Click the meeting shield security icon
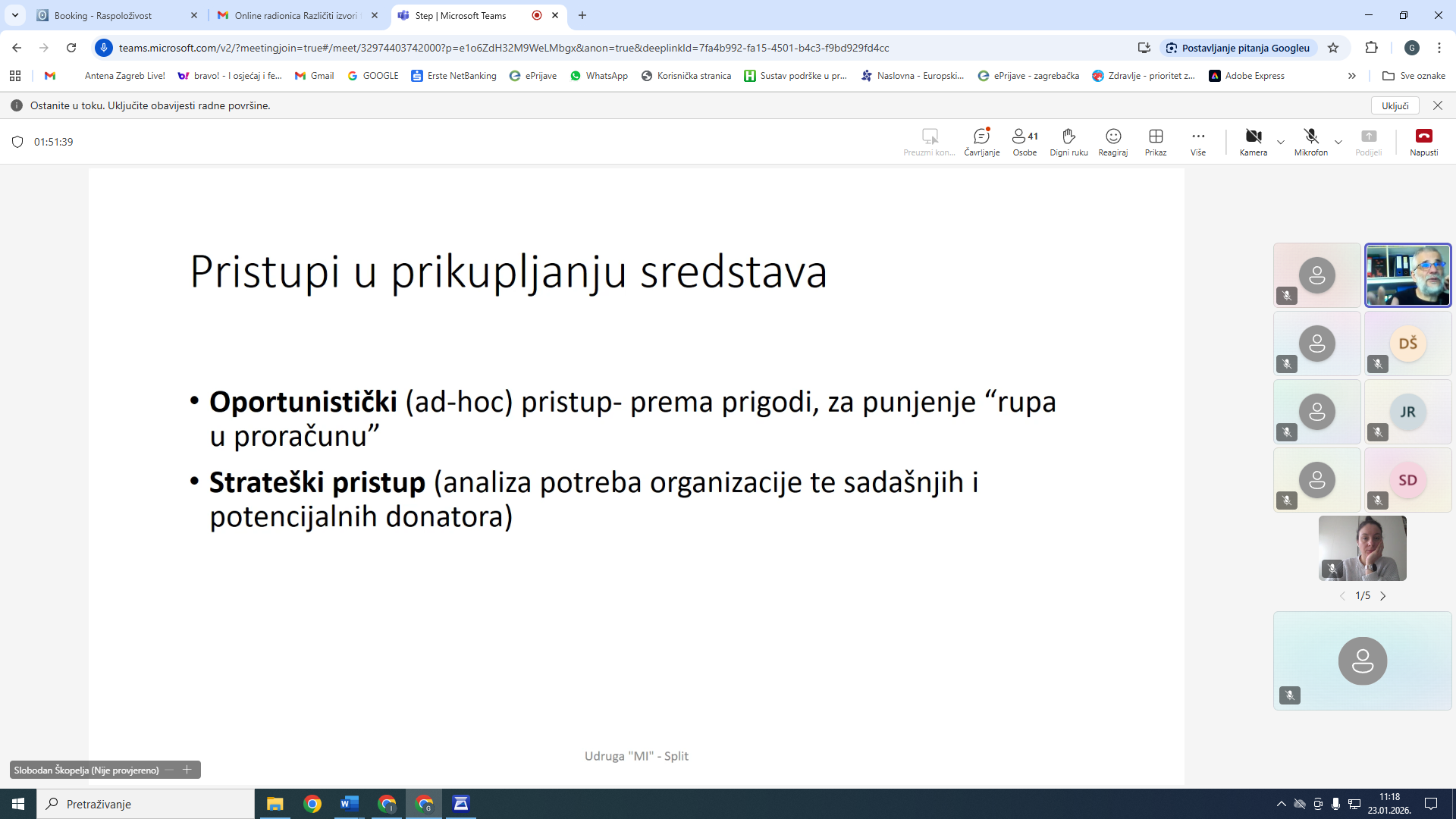This screenshot has width=1456, height=819. [18, 142]
